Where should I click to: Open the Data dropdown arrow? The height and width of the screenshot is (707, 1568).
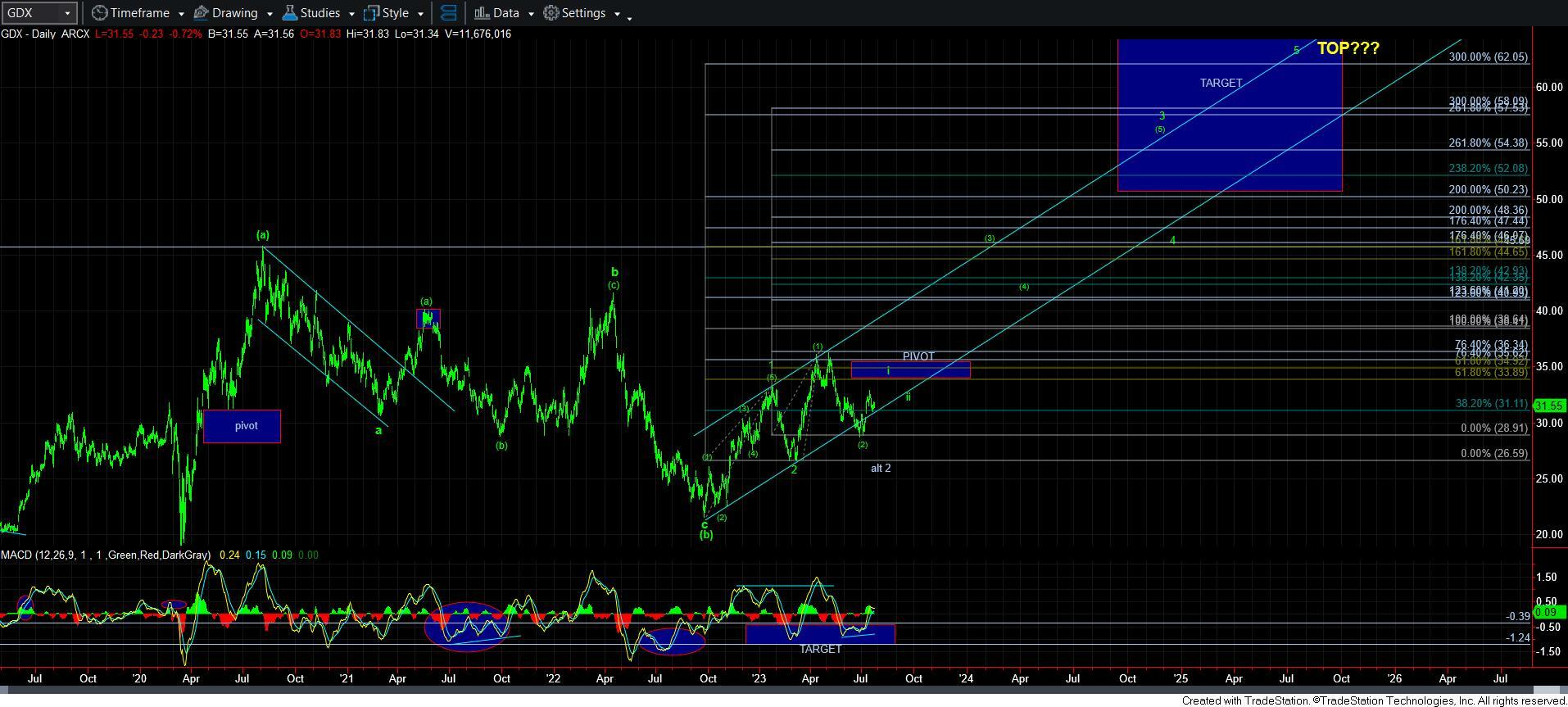531,14
